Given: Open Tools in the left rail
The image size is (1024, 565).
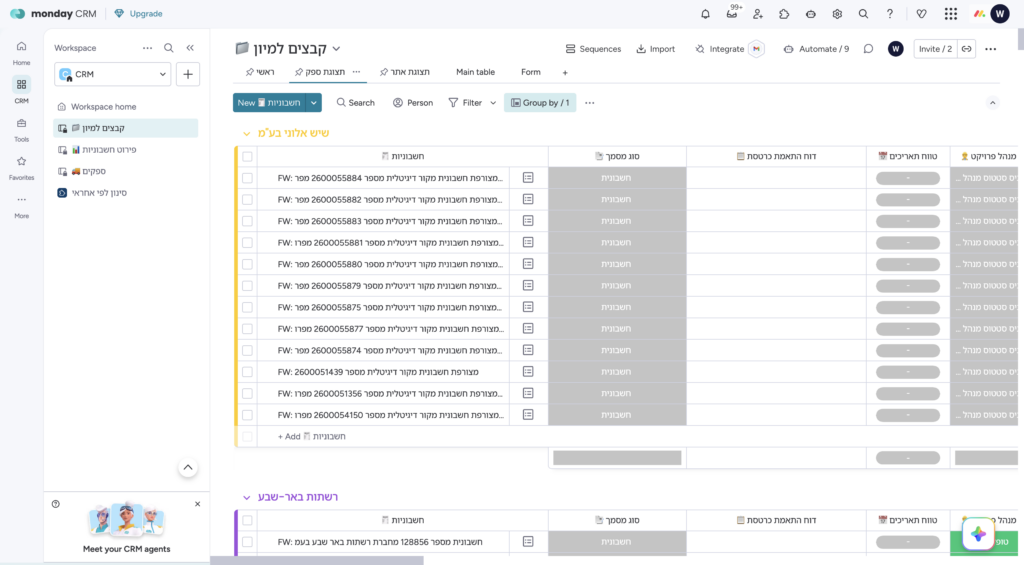Looking at the screenshot, I should coord(22,129).
